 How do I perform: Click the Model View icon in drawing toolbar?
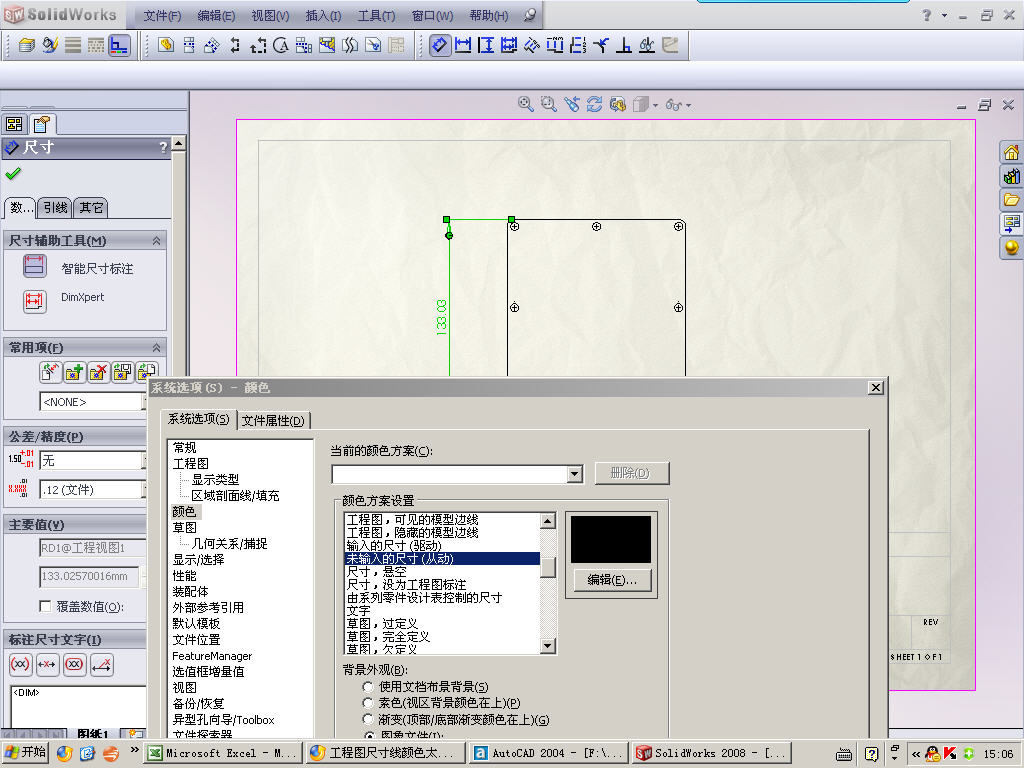click(x=166, y=45)
